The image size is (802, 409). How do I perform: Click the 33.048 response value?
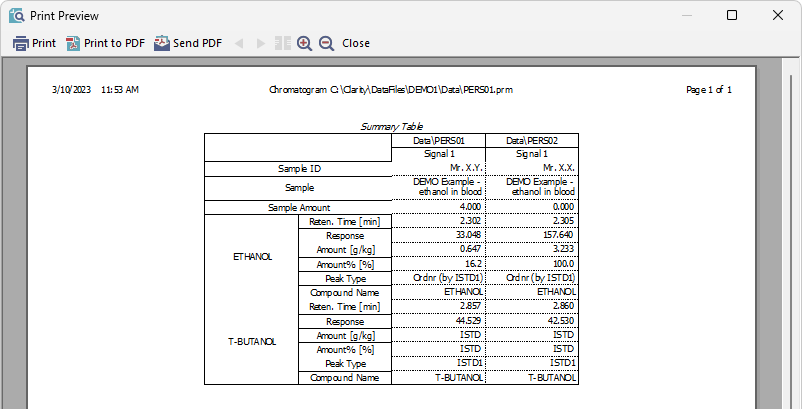pos(469,235)
